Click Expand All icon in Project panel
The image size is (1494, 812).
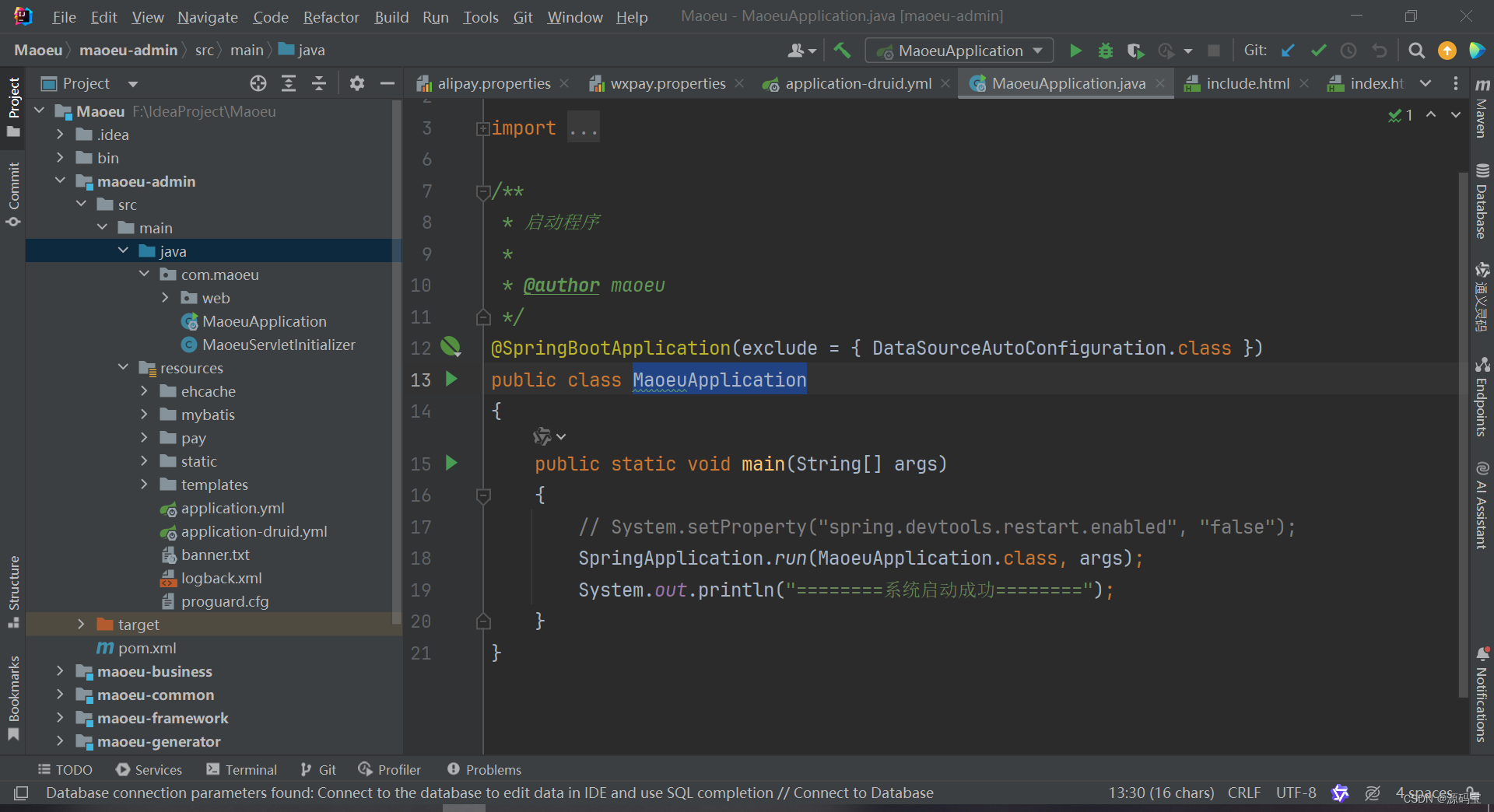tap(289, 83)
